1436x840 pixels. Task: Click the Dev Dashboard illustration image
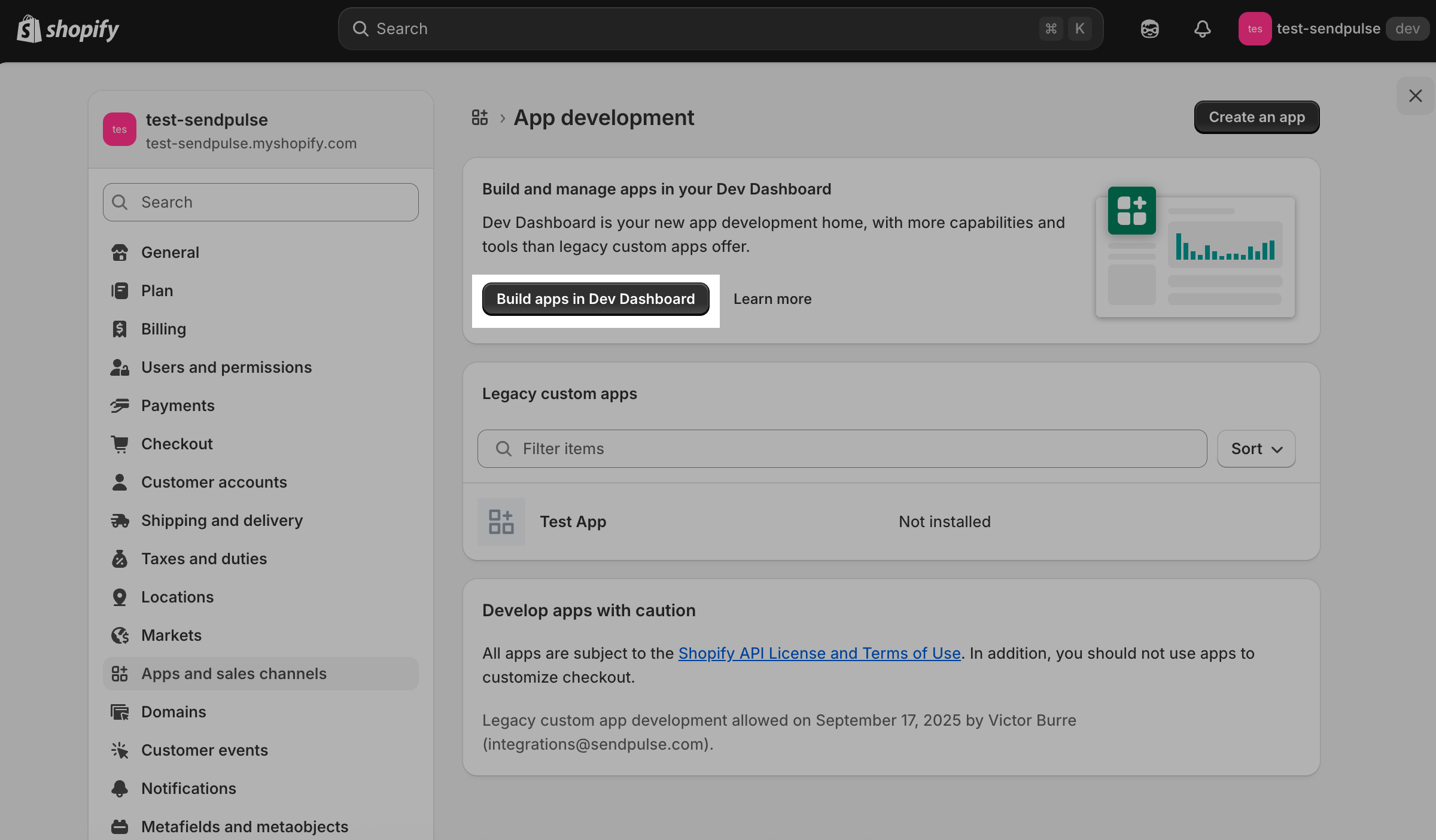(x=1195, y=251)
